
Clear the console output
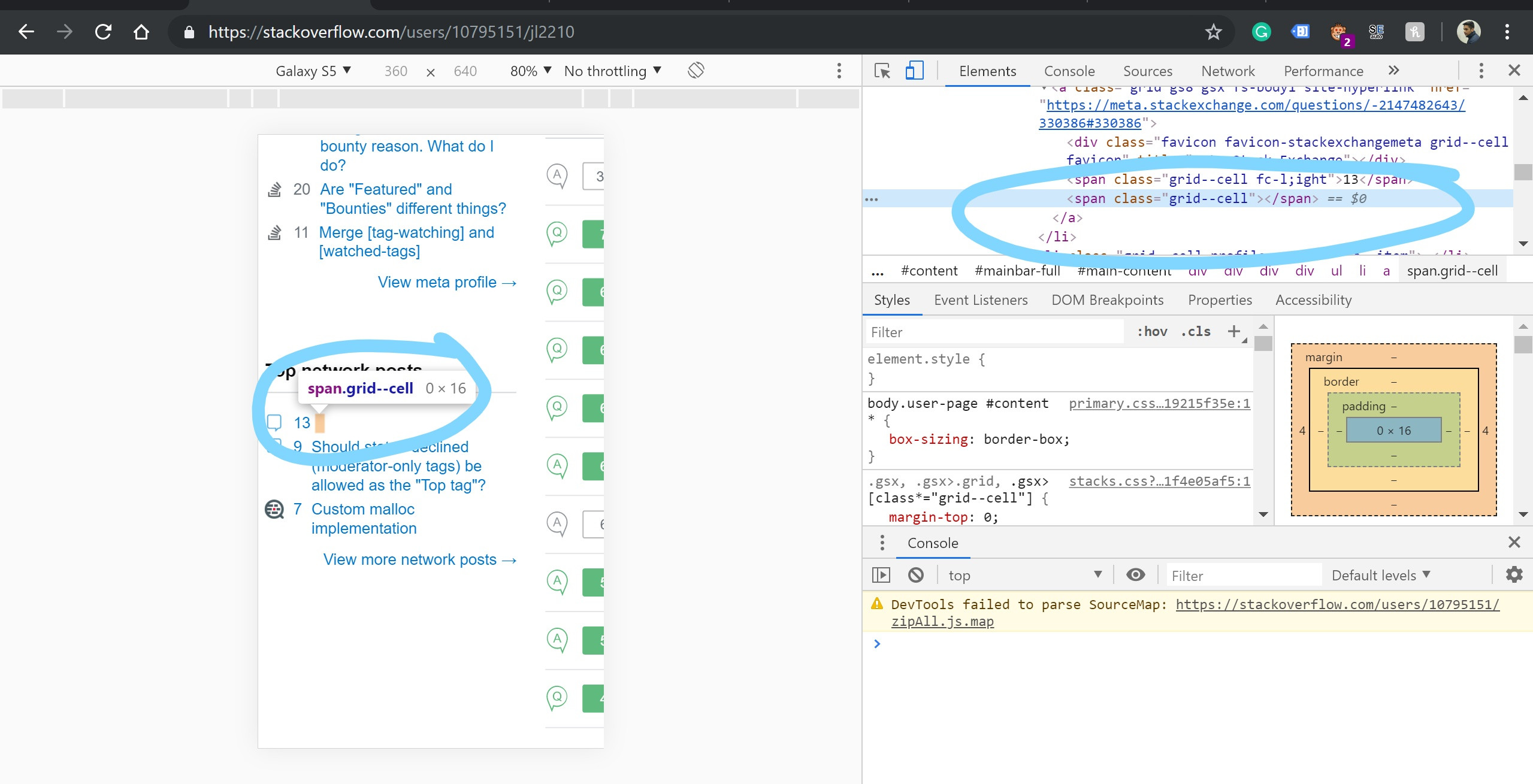point(915,575)
